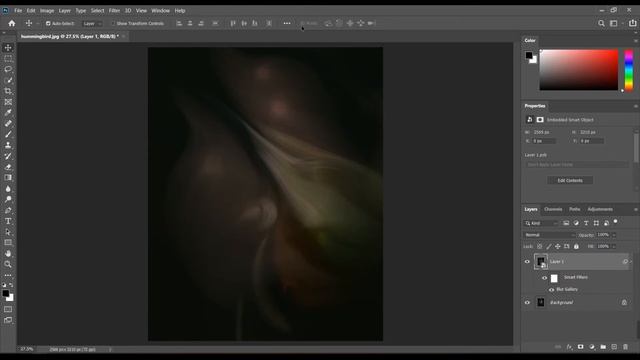
Task: Select the Horizontal Type tool
Action: (x=8, y=221)
